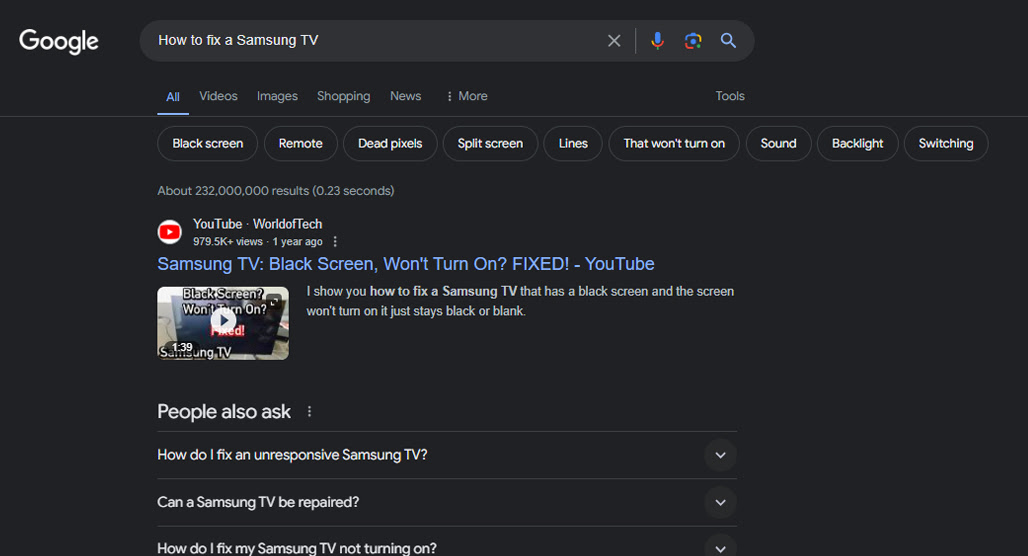Open the Tools search options
1028x556 pixels.
[x=730, y=96]
